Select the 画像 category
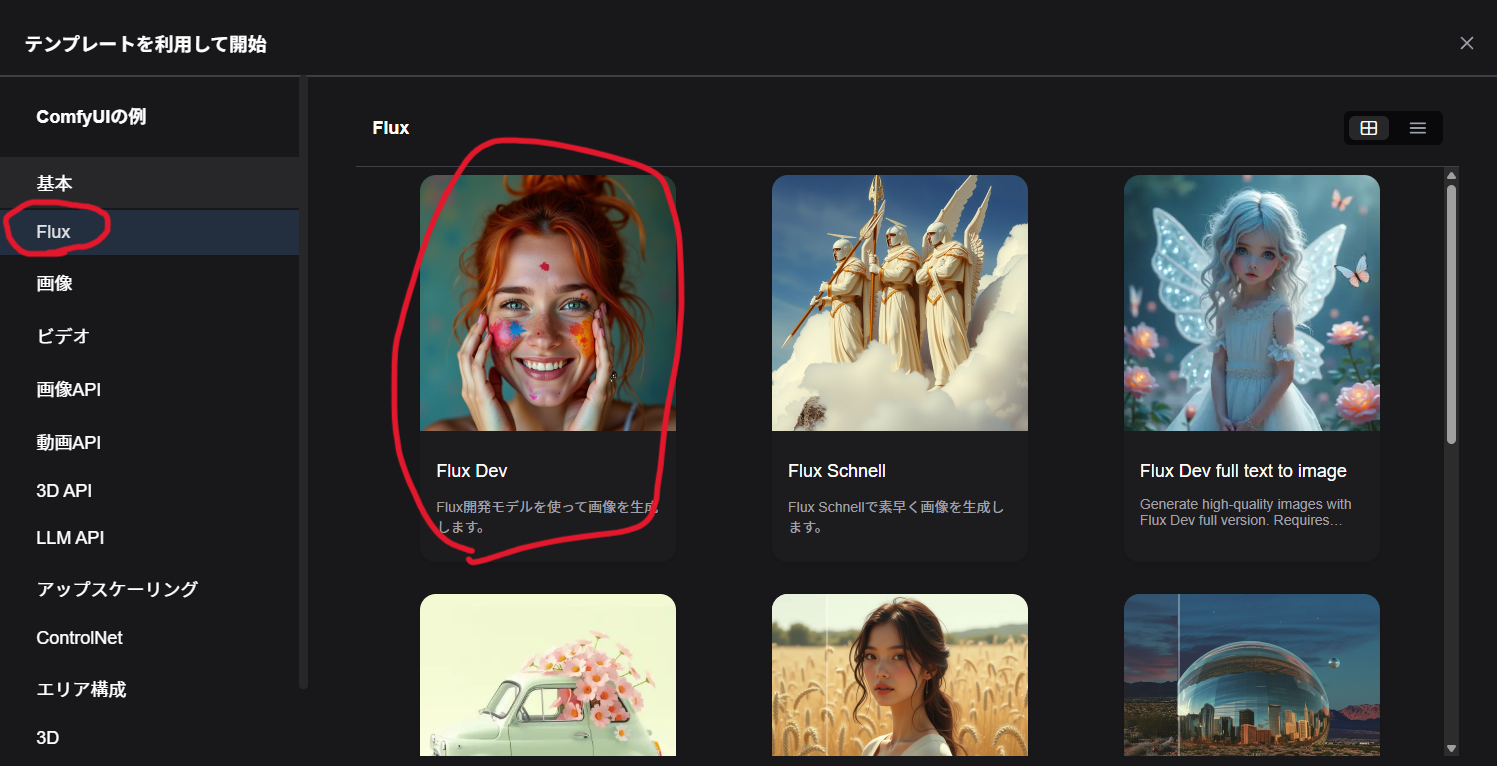Screen dimensions: 1497x766 150,283
